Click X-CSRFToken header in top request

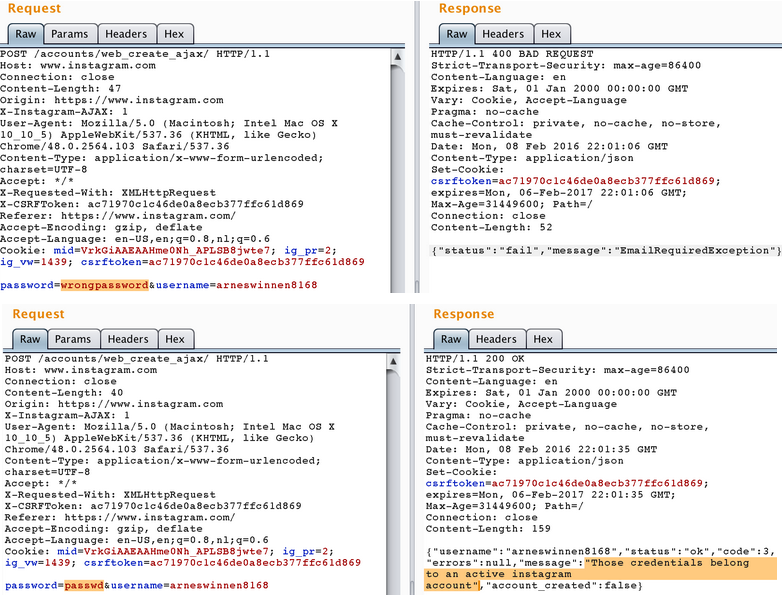(x=152, y=204)
